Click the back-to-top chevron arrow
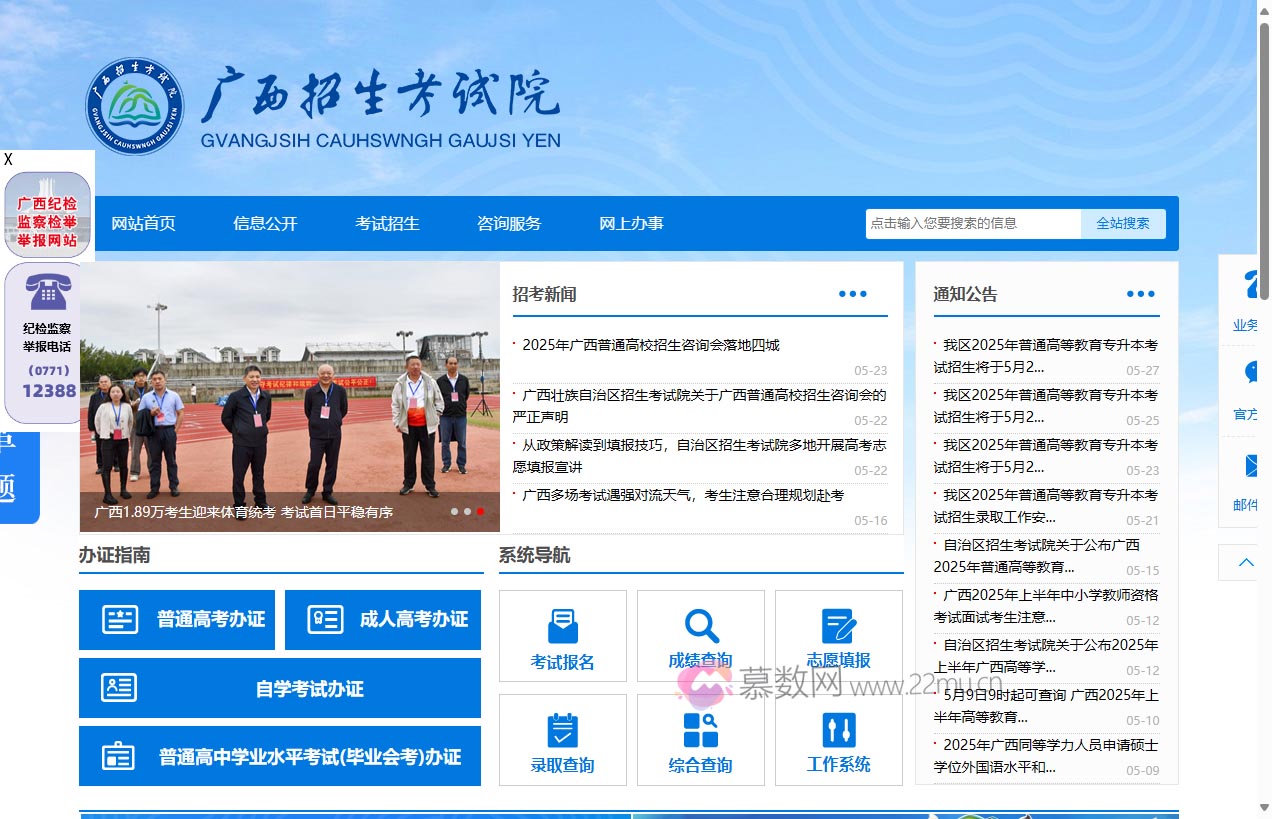Screen dimensions: 1272x819 pyautogui.click(x=1246, y=563)
